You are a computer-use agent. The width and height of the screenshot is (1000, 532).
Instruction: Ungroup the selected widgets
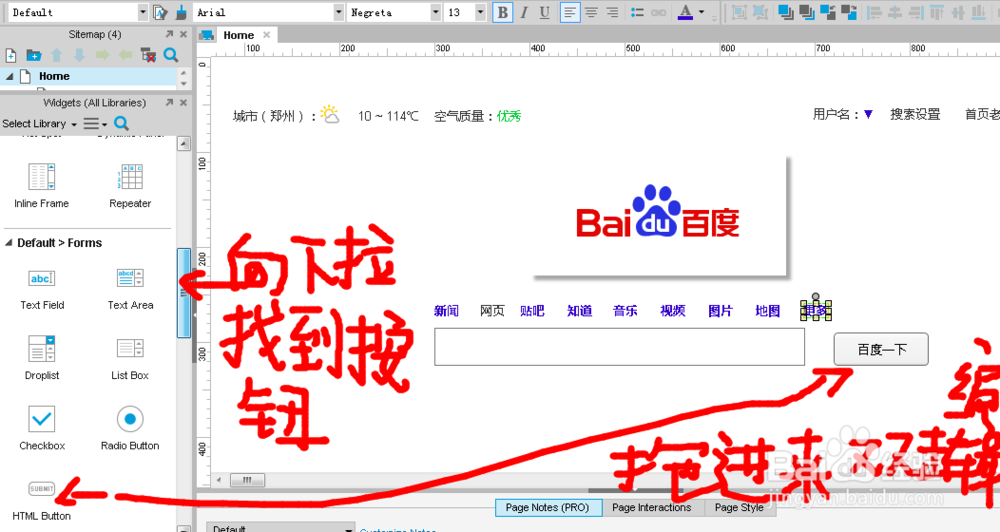[760, 12]
